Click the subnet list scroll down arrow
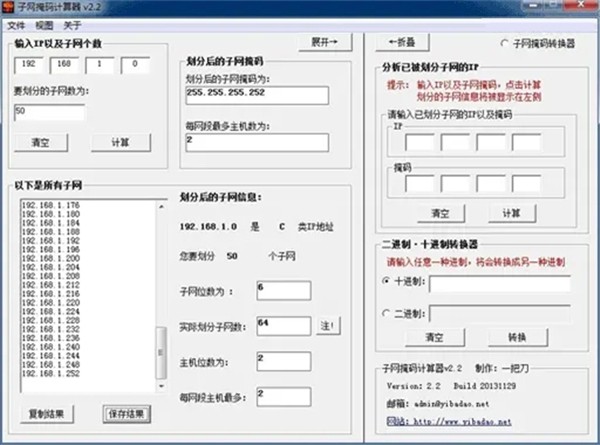The width and height of the screenshot is (600, 445). pyautogui.click(x=161, y=386)
